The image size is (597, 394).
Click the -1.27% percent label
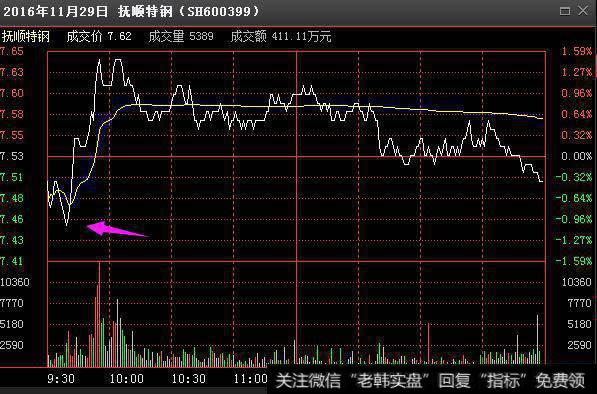tap(574, 240)
